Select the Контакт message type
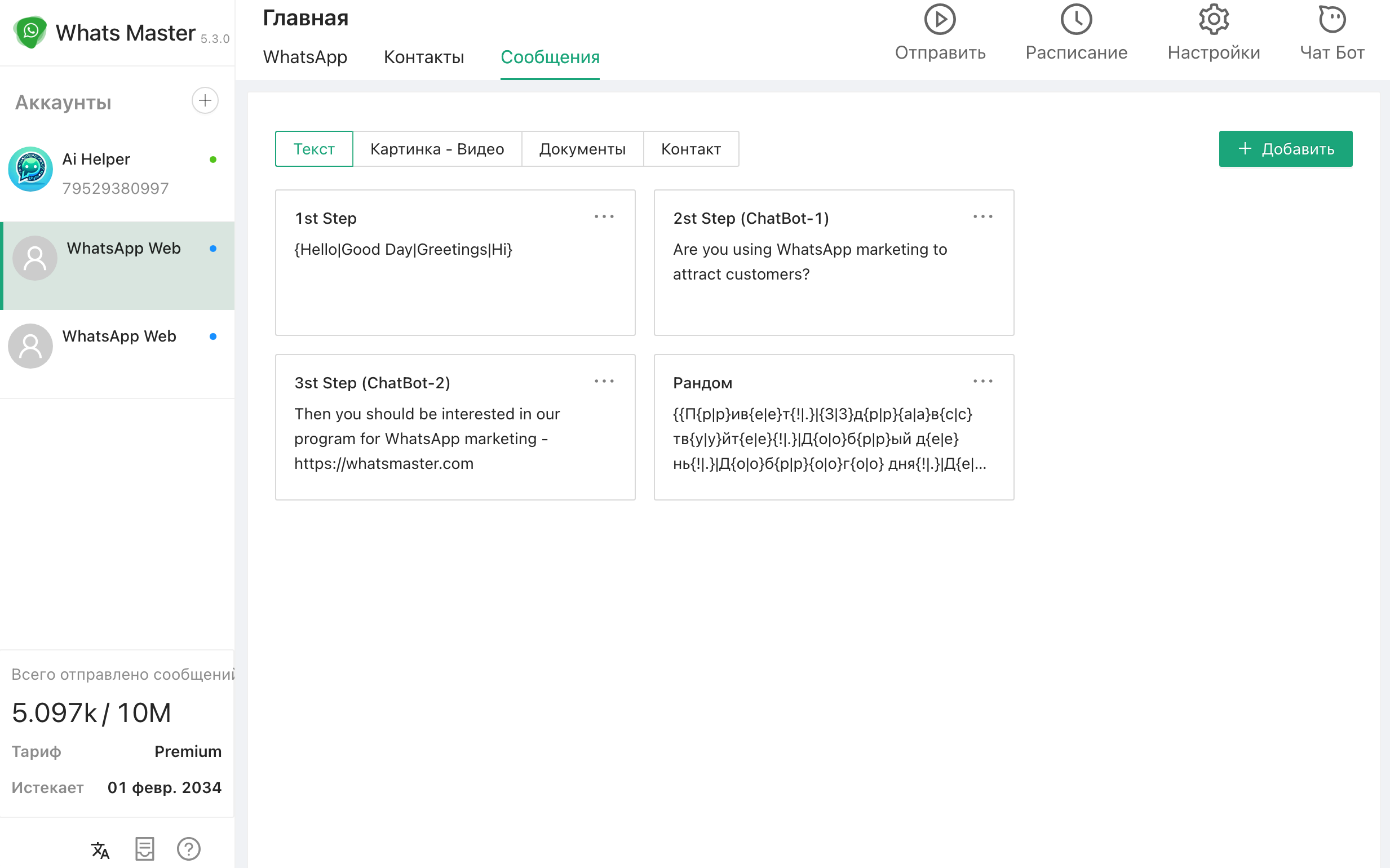 [x=690, y=149]
